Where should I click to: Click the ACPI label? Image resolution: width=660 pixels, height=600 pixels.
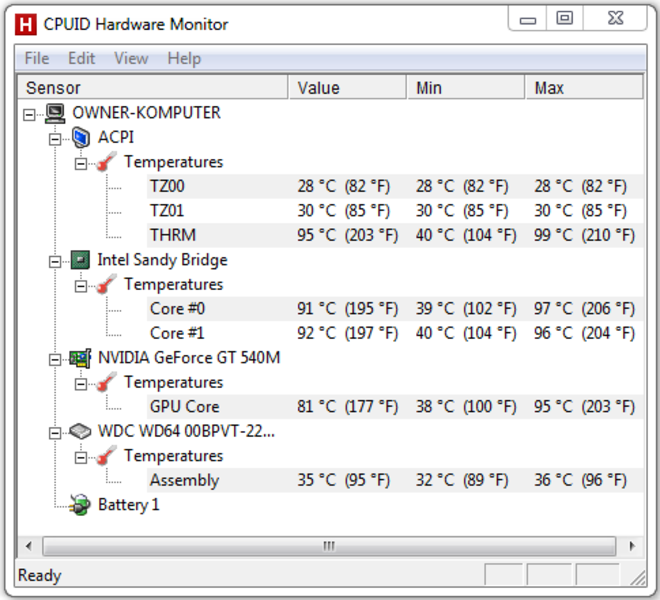[x=116, y=137]
